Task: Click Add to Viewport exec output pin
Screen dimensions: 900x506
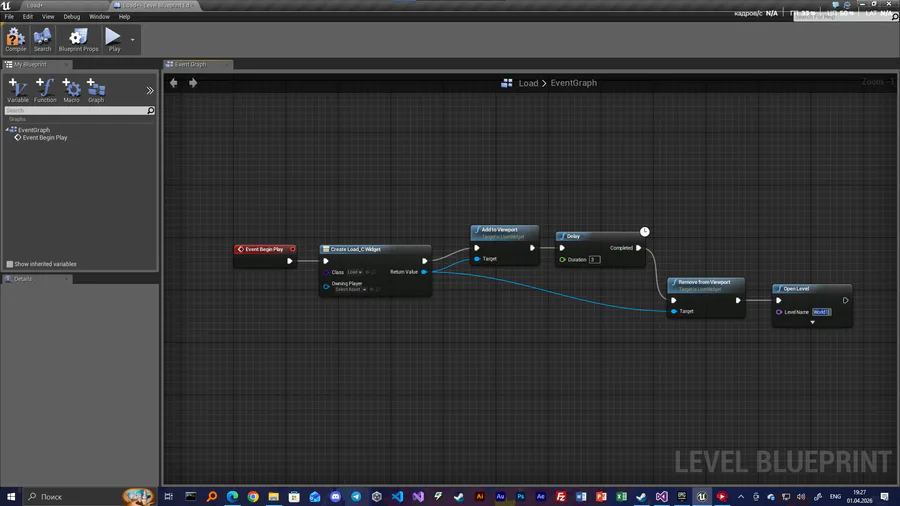Action: (x=532, y=248)
